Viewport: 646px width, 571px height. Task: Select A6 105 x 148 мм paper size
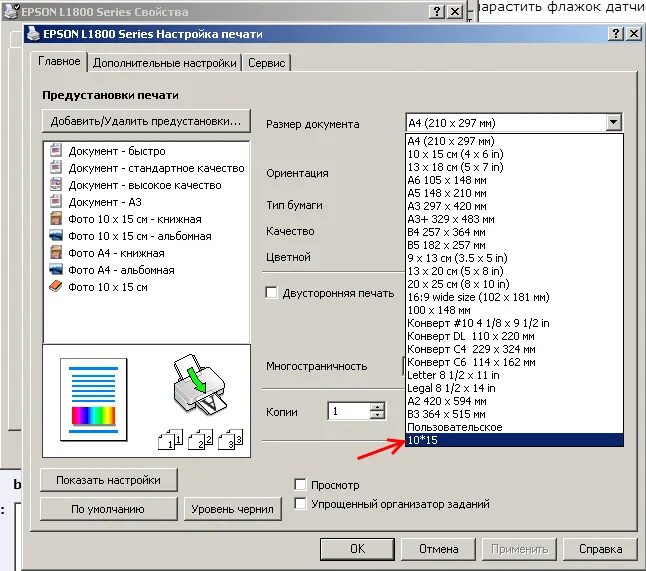click(514, 180)
